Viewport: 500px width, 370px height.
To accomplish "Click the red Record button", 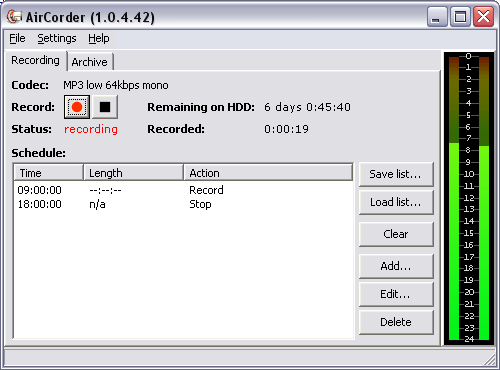I will click(x=77, y=107).
